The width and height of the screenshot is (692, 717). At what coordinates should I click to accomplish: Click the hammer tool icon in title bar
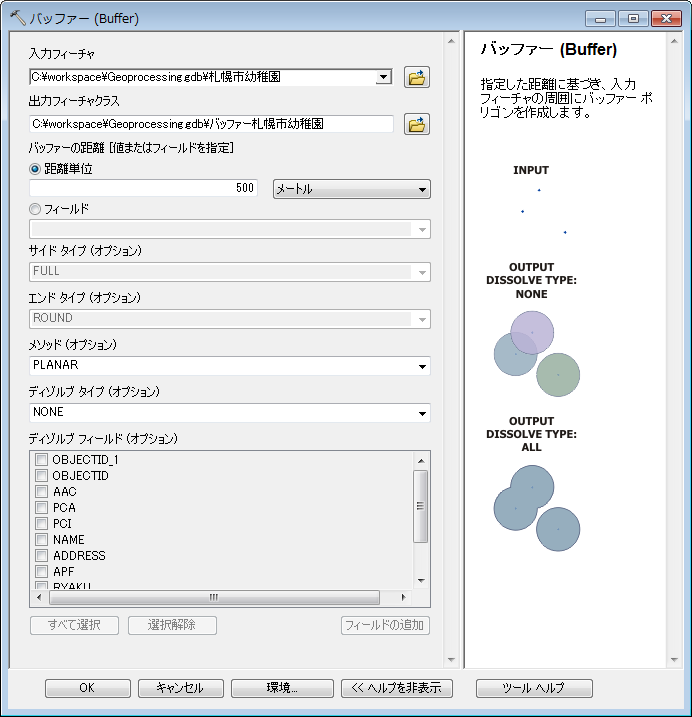pos(15,18)
